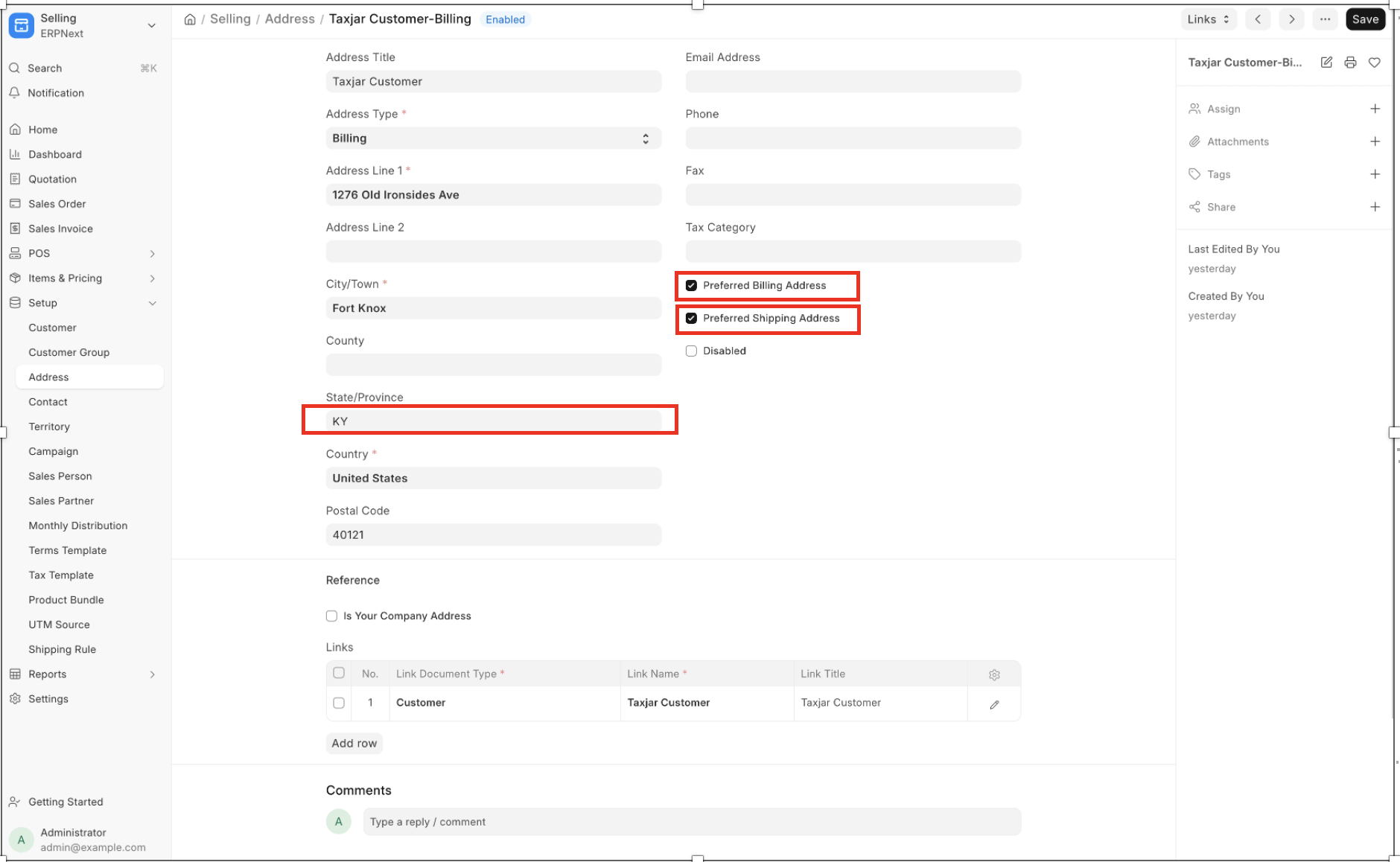Open Notification bell in sidebar
The image size is (1400, 862).
14,92
